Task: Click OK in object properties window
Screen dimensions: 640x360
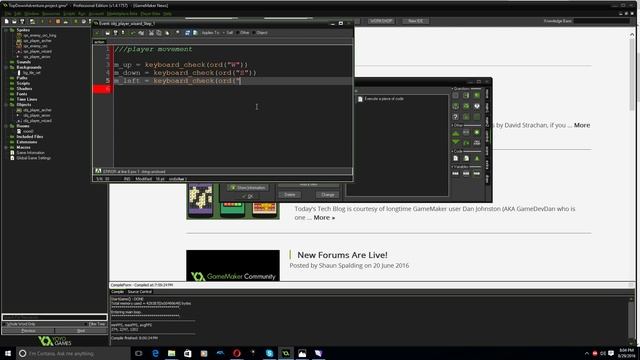Action: 248,196
